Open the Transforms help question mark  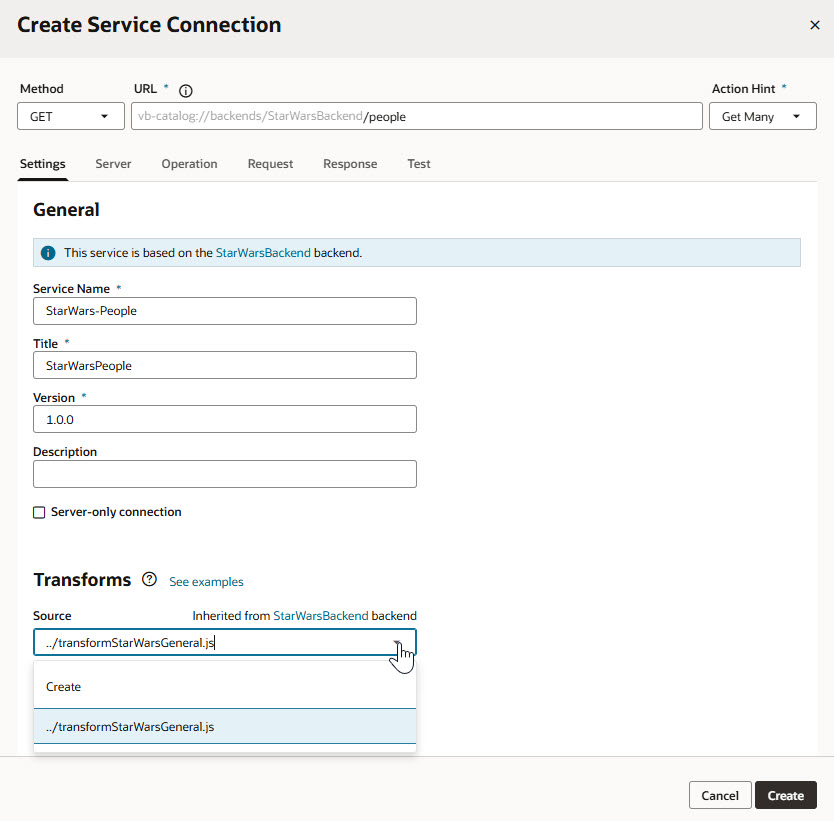point(149,579)
